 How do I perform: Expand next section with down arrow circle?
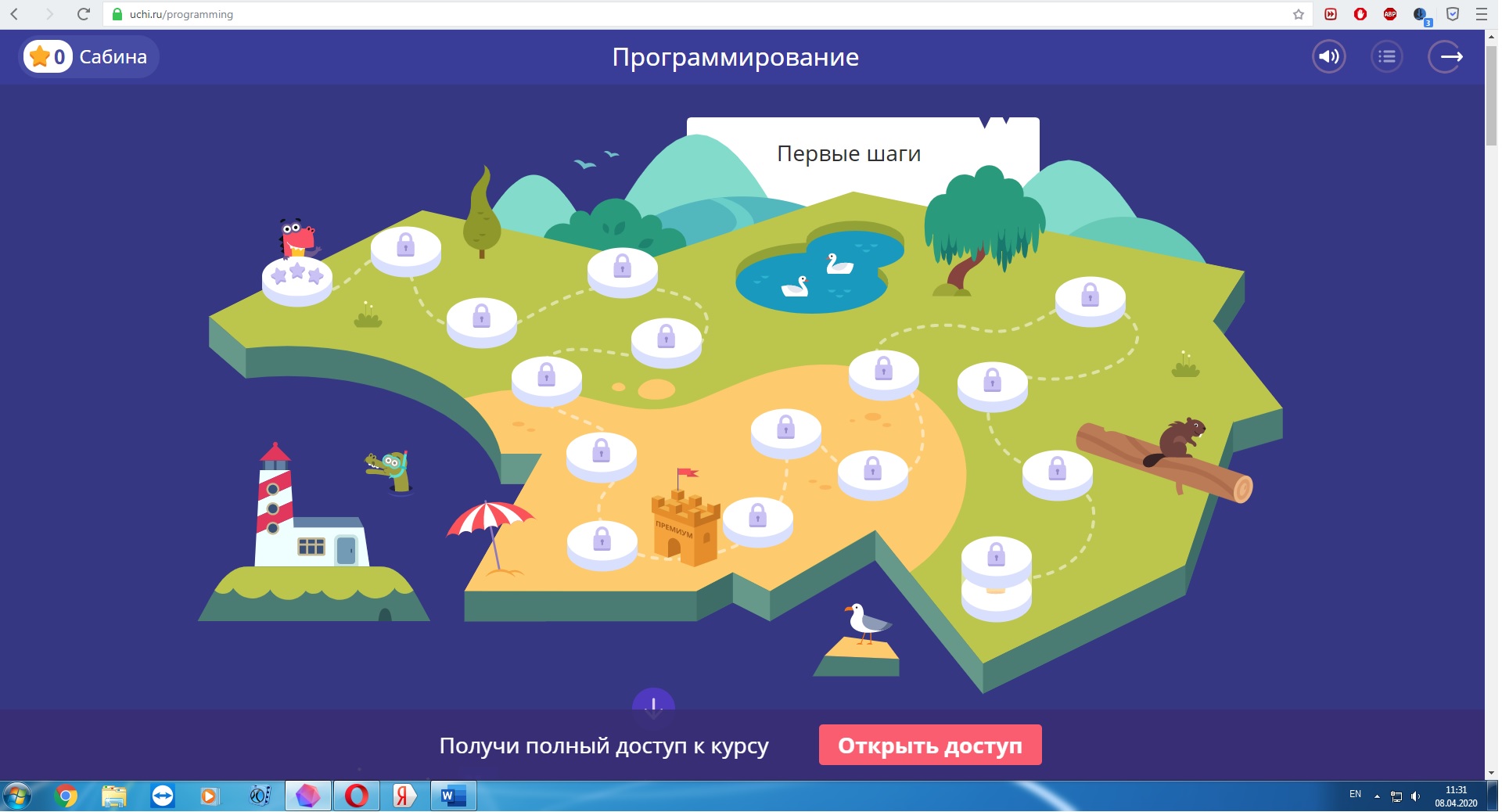653,703
